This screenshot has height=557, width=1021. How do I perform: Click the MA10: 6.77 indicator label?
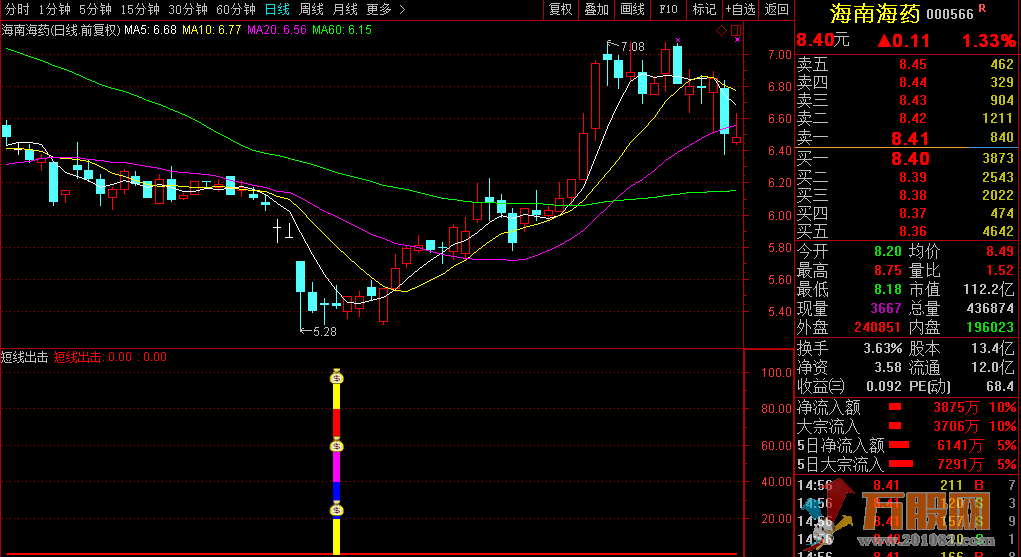212,30
